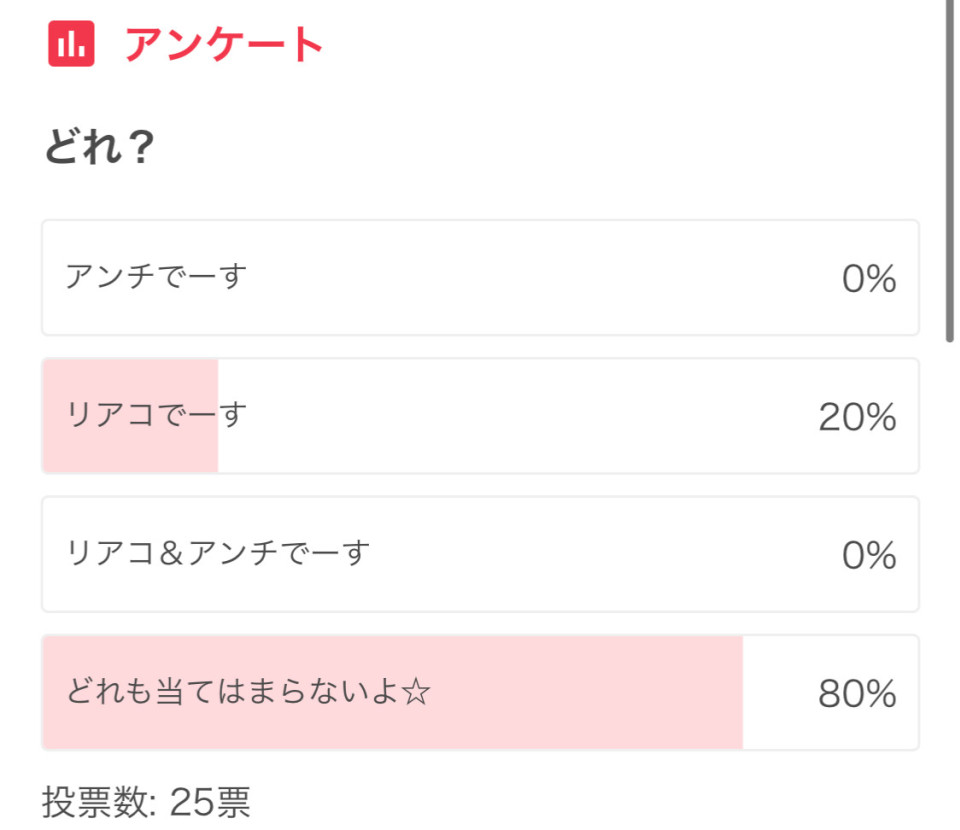Click the pink 80% result bar fill
Screen dimensions: 960x830
[x=392, y=692]
